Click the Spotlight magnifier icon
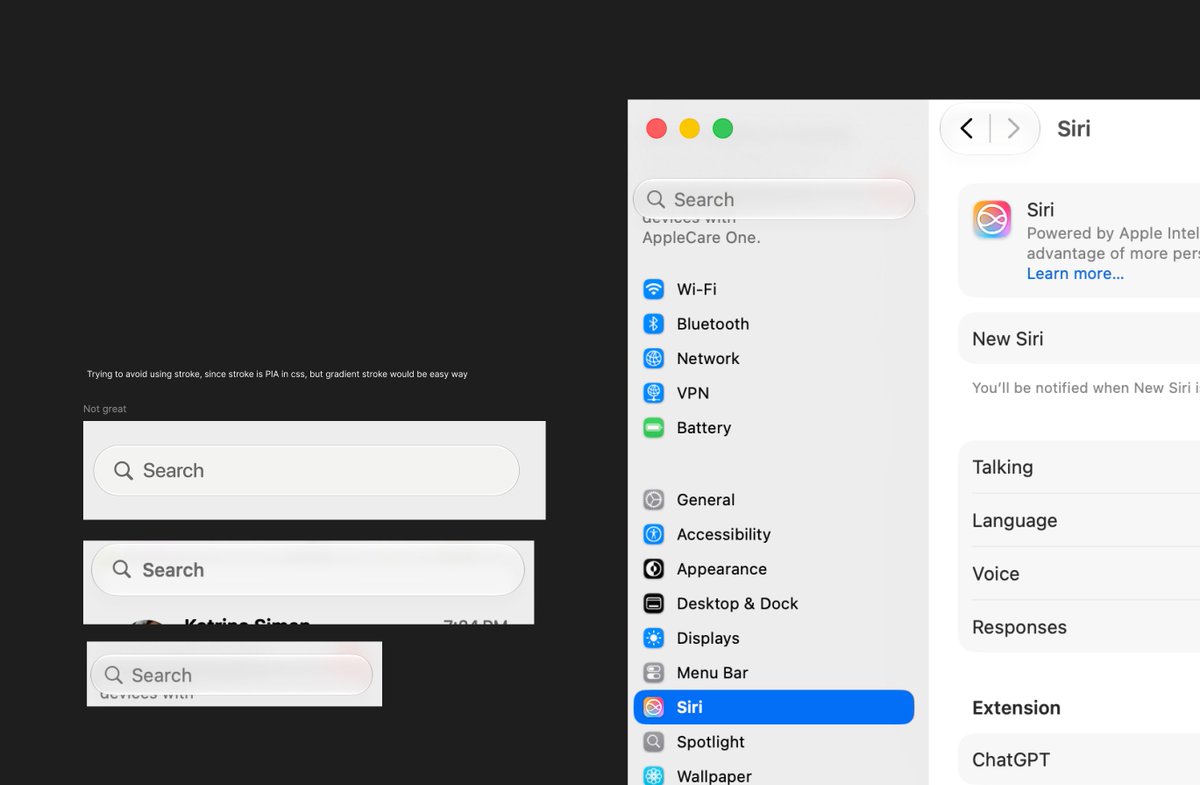 click(654, 742)
